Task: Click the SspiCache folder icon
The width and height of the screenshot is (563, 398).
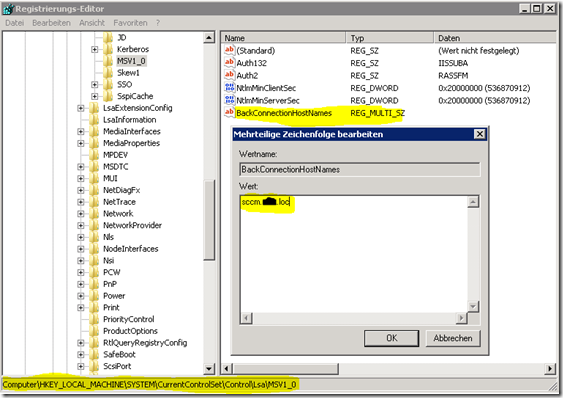Action: (108, 96)
